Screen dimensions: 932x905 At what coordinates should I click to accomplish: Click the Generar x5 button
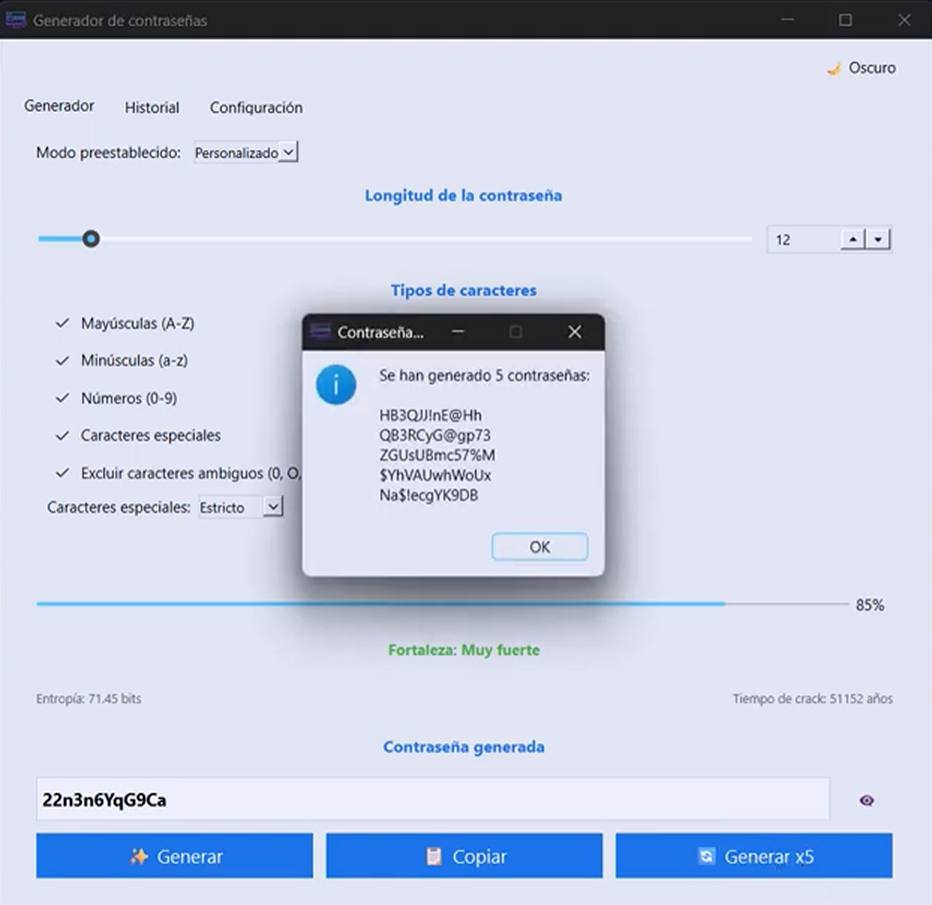(x=754, y=857)
